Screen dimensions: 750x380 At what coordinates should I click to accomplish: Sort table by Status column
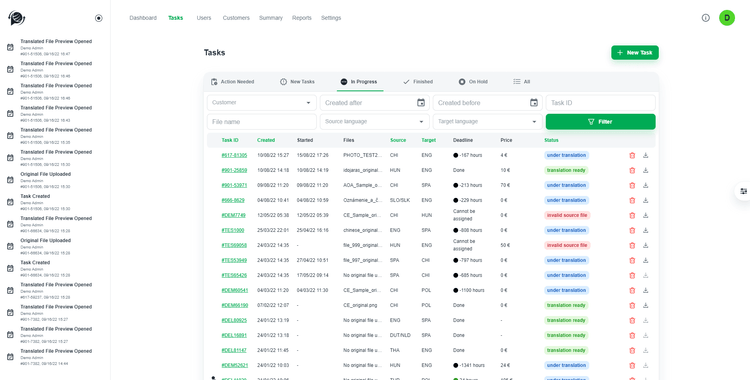coord(551,140)
